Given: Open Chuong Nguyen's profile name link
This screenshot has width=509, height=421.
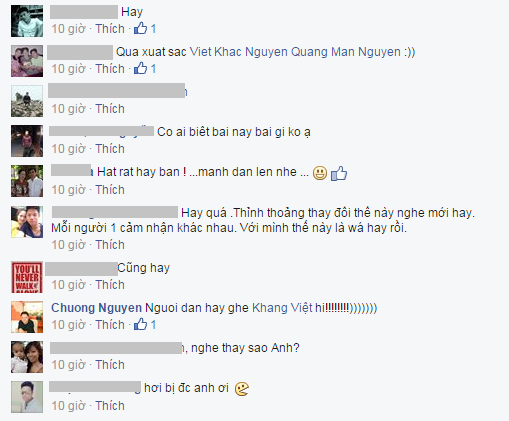Looking at the screenshot, I should (x=96, y=308).
